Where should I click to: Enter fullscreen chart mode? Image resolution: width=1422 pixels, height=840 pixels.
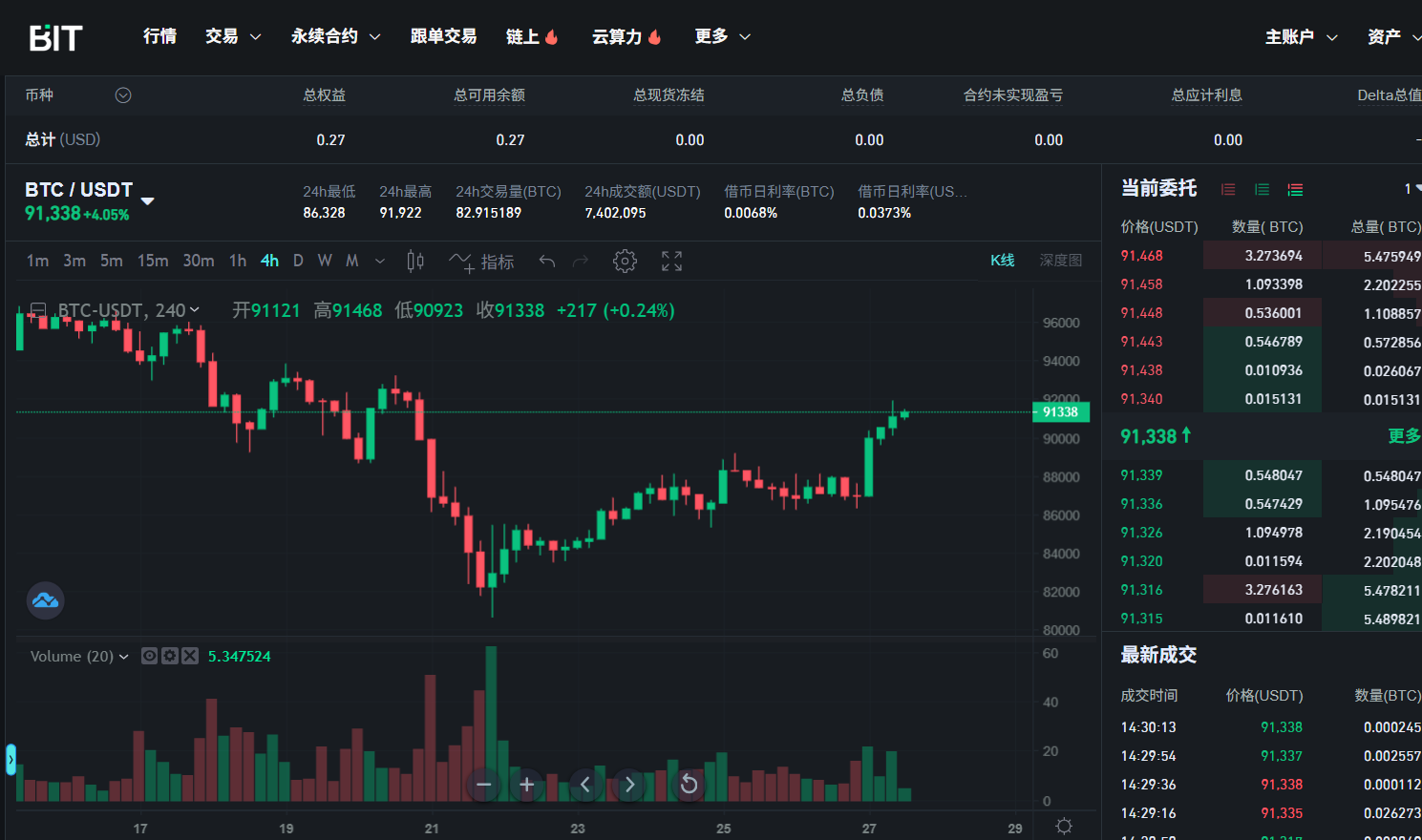[671, 261]
